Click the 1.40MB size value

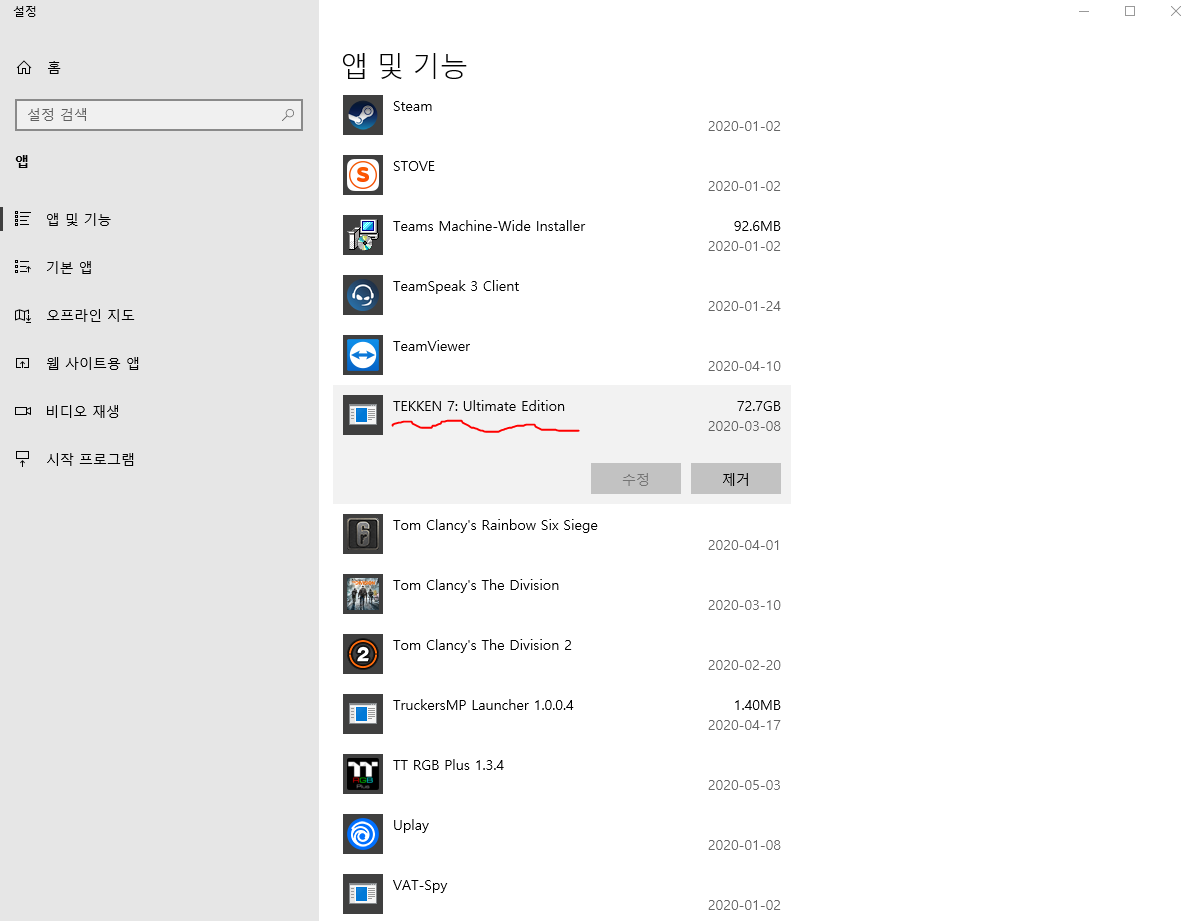[x=757, y=705]
